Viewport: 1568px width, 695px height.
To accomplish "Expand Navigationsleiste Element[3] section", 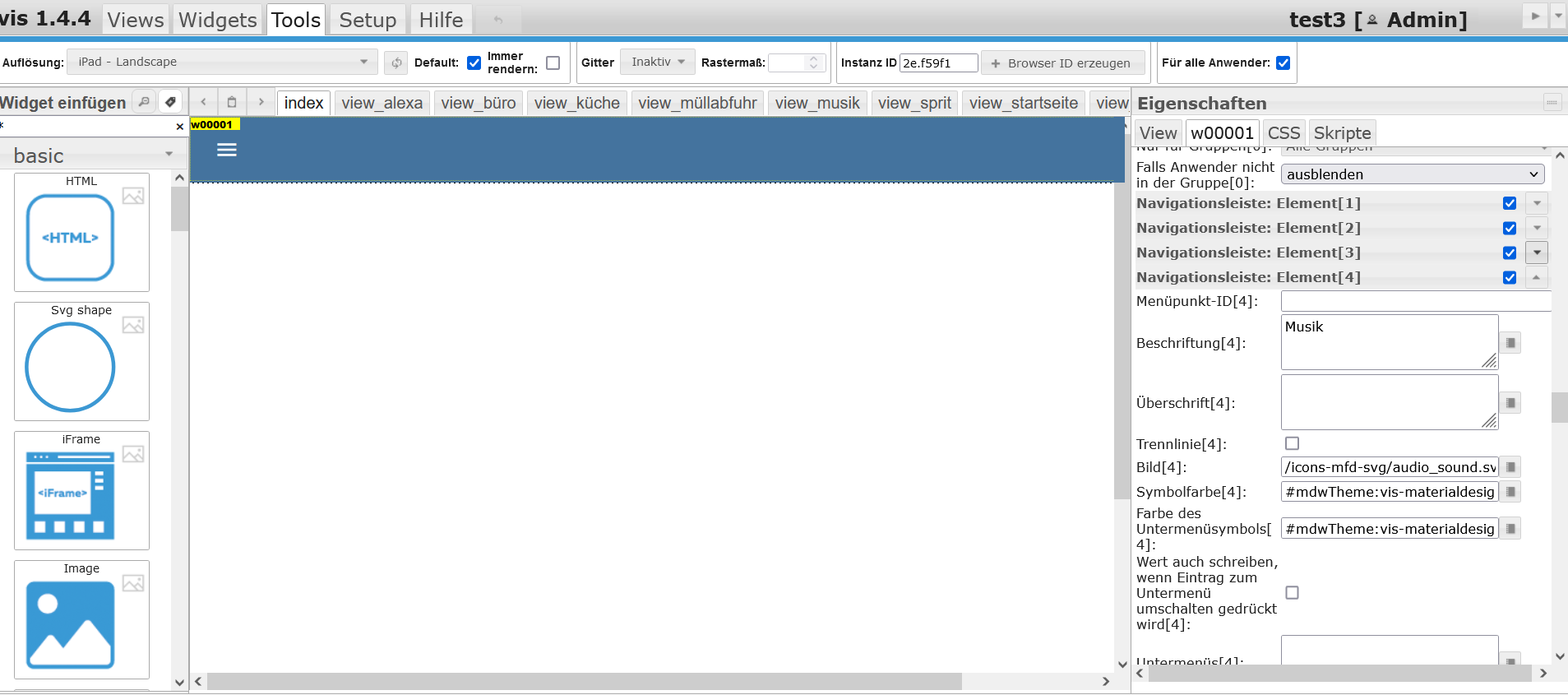I will point(1537,253).
